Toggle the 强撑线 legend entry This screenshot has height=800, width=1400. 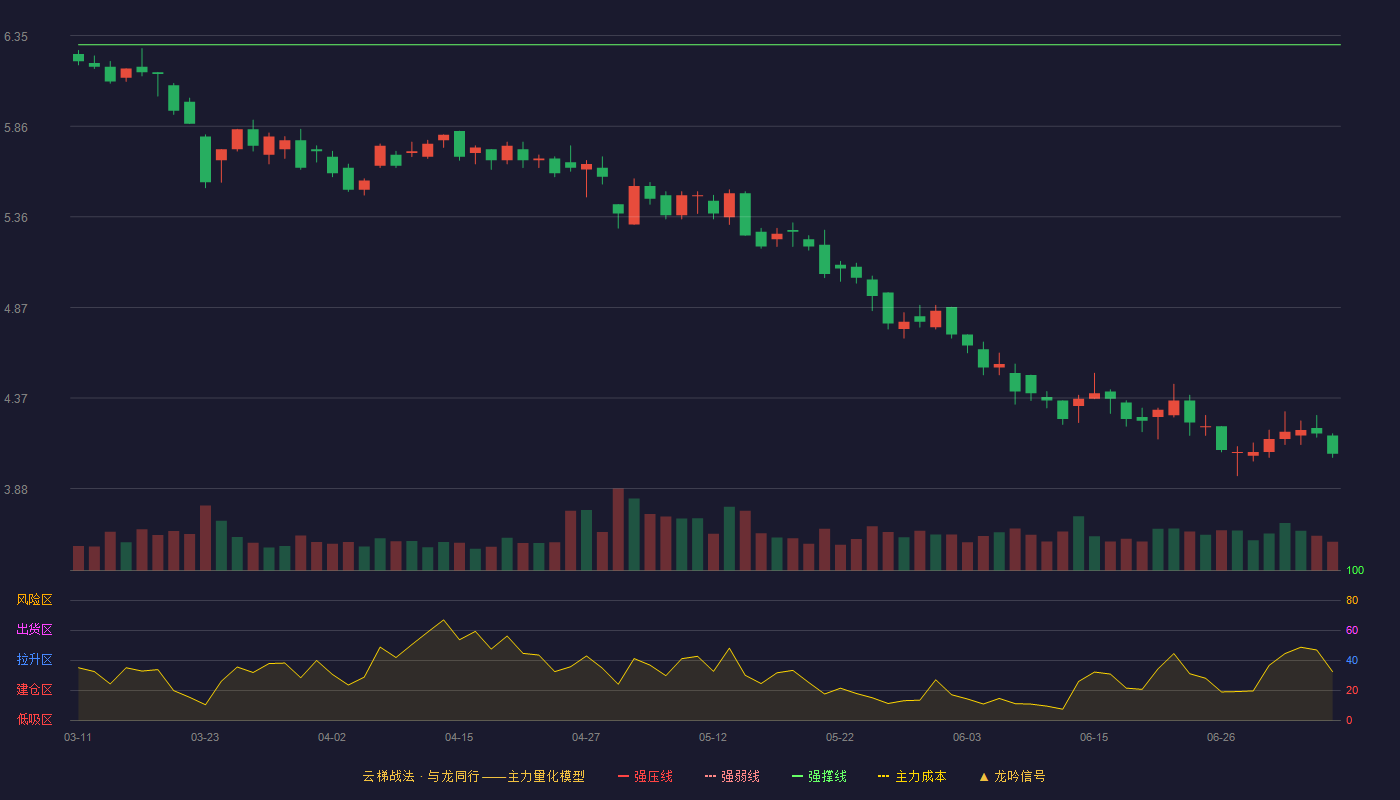(x=819, y=776)
